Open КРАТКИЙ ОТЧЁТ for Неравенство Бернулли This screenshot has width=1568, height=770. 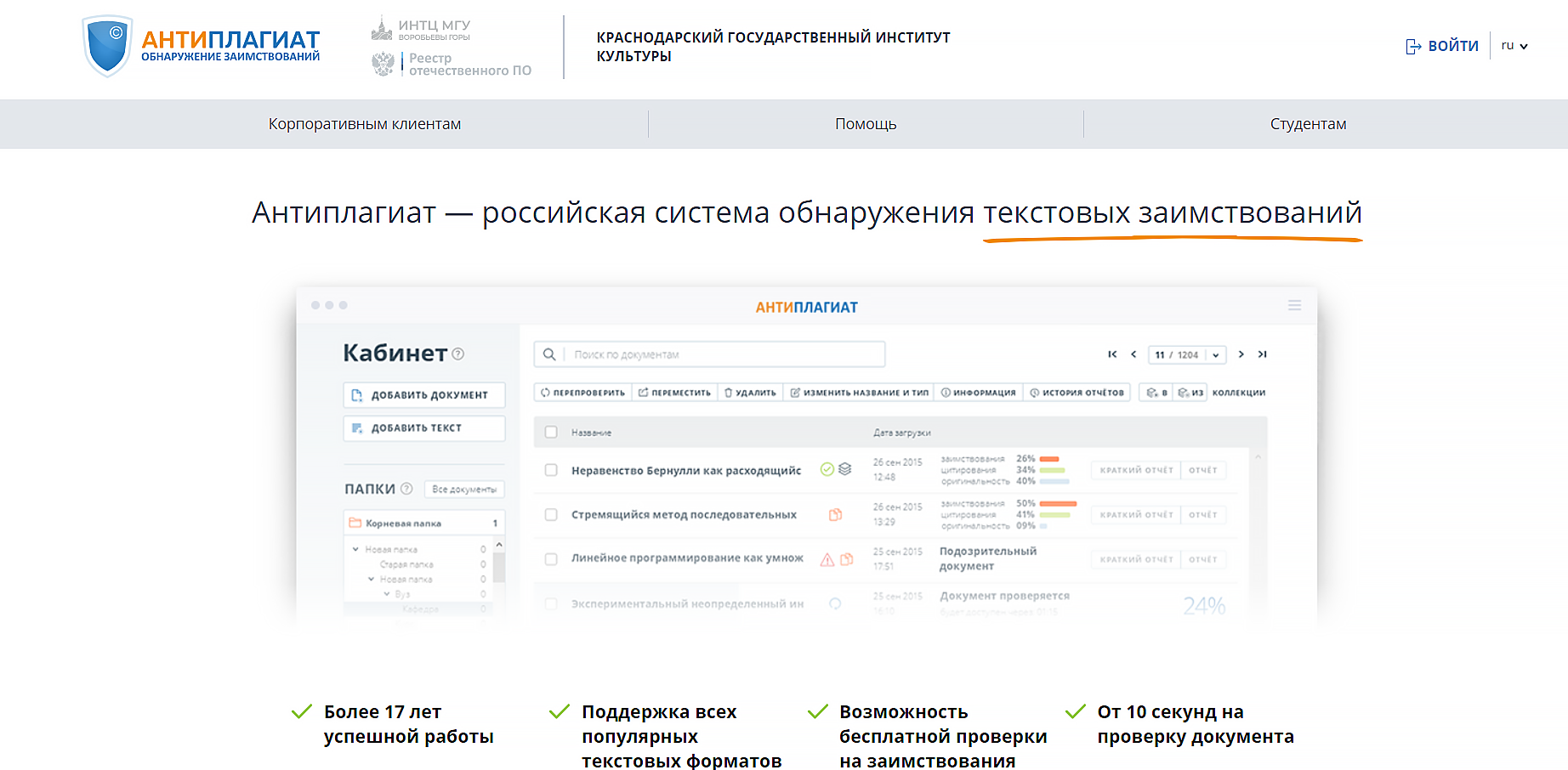click(x=1136, y=470)
